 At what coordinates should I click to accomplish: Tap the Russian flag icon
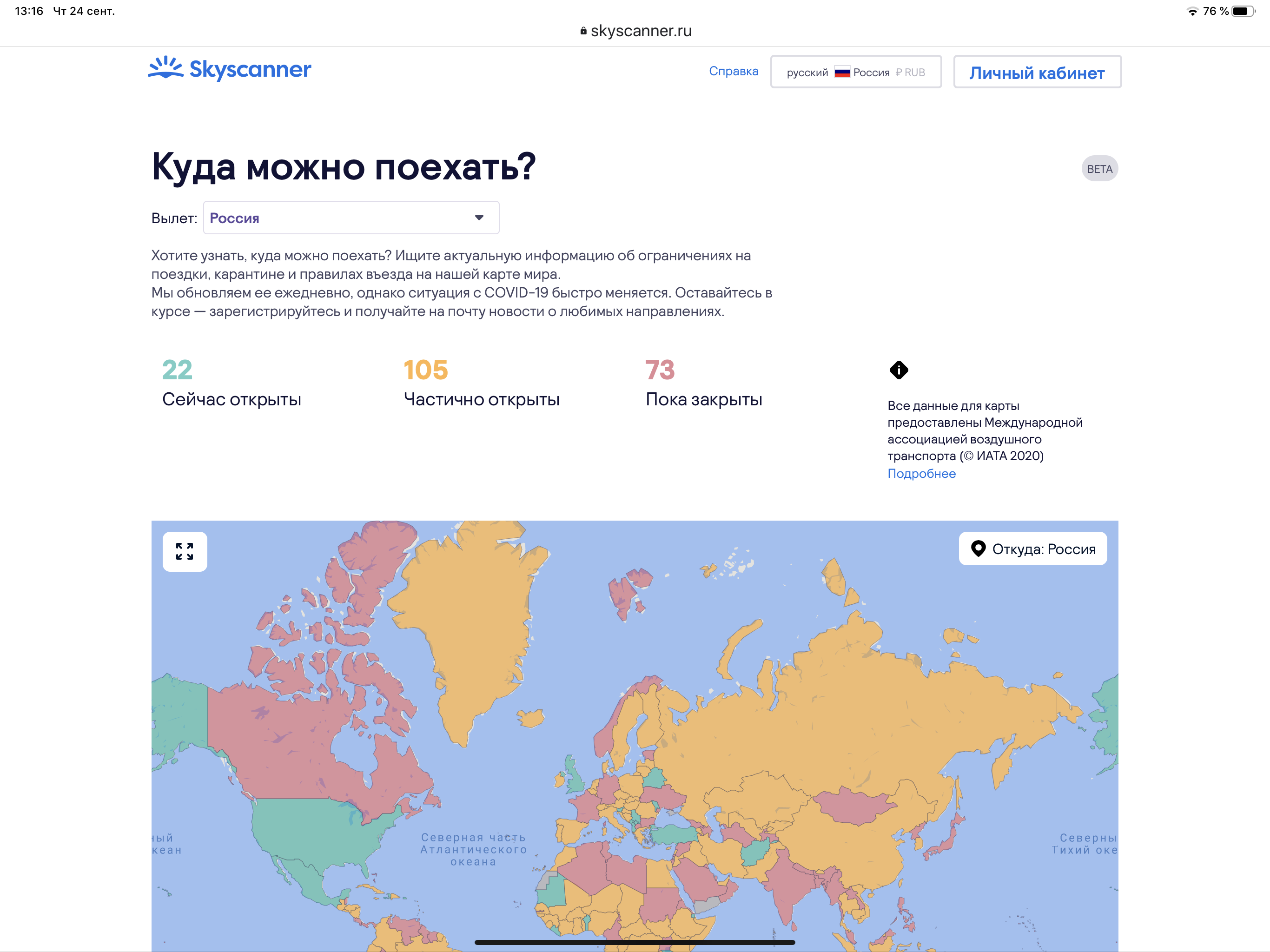click(842, 73)
